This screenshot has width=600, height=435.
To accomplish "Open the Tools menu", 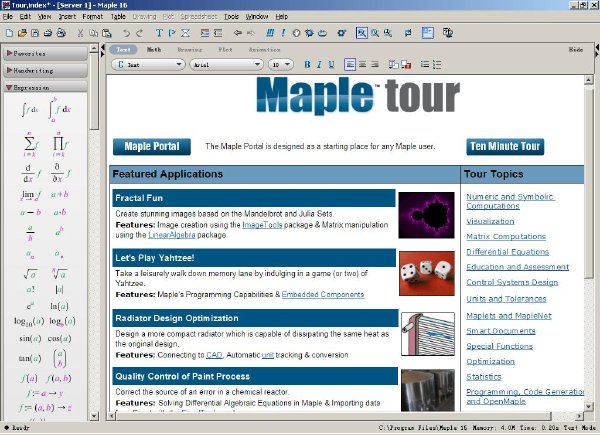I will point(232,16).
